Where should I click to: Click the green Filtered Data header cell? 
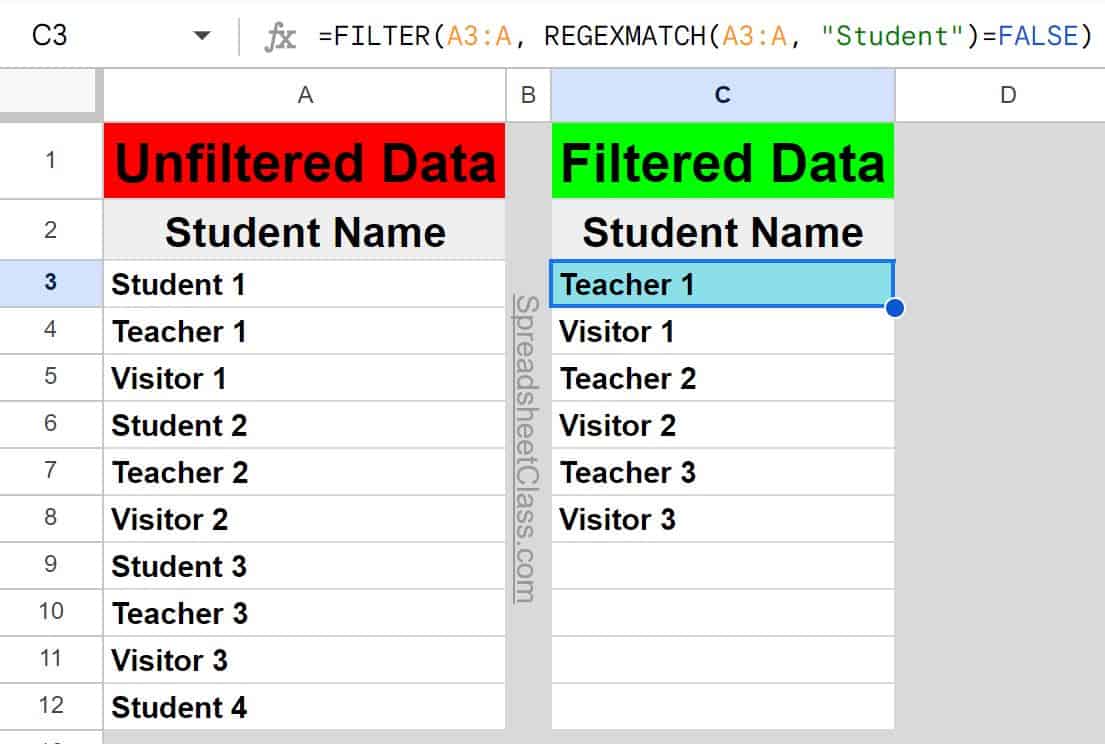click(722, 160)
